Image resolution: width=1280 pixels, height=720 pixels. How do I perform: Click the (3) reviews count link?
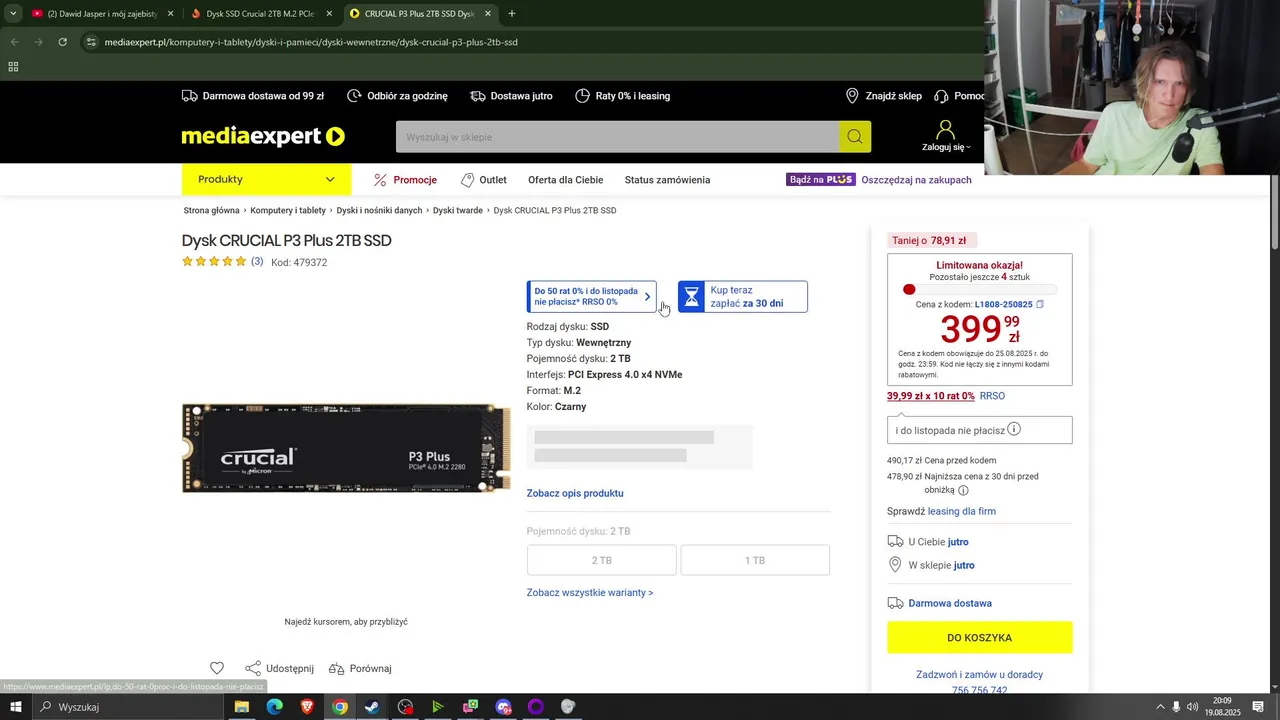257,262
